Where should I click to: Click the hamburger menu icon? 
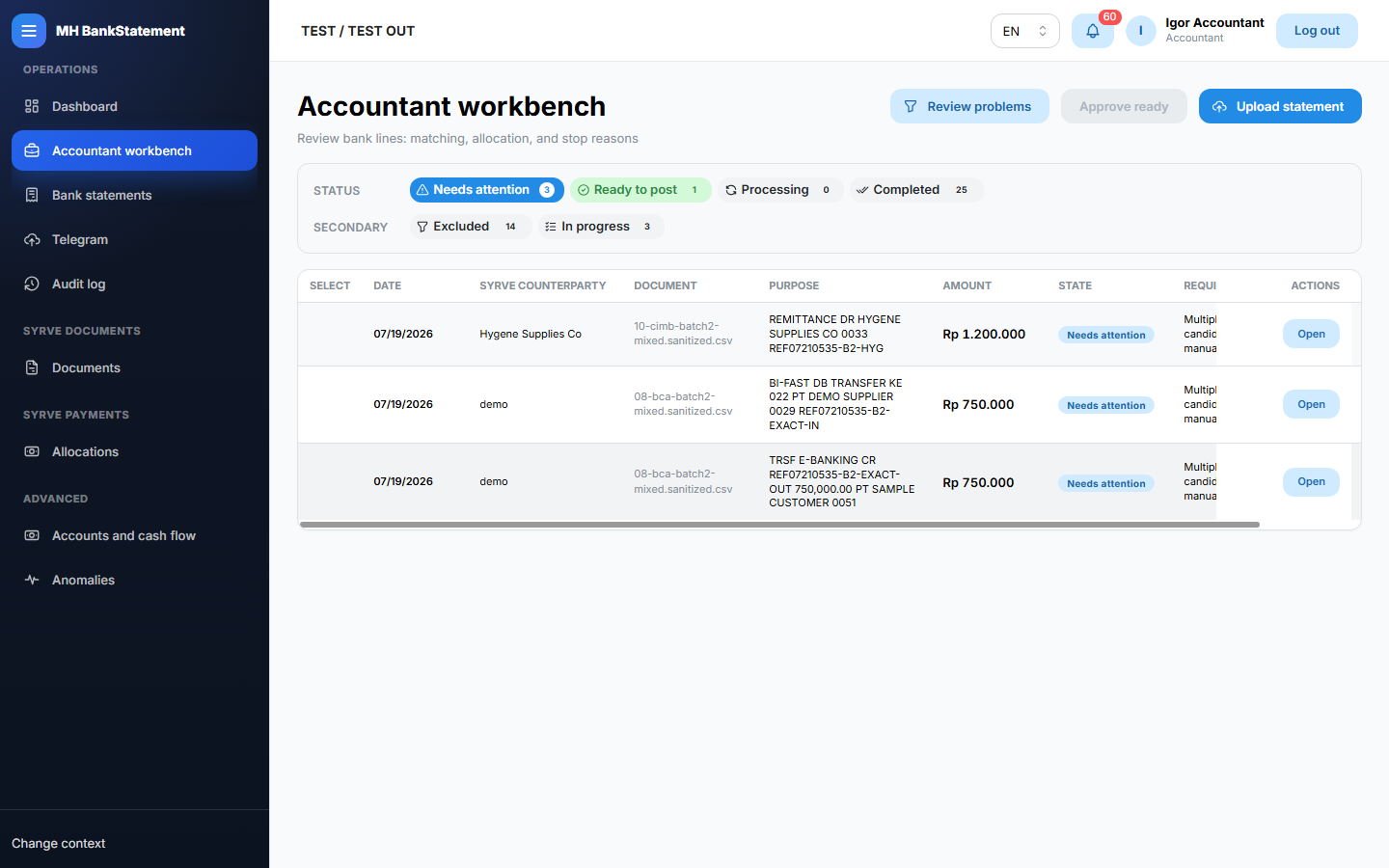pos(29,31)
